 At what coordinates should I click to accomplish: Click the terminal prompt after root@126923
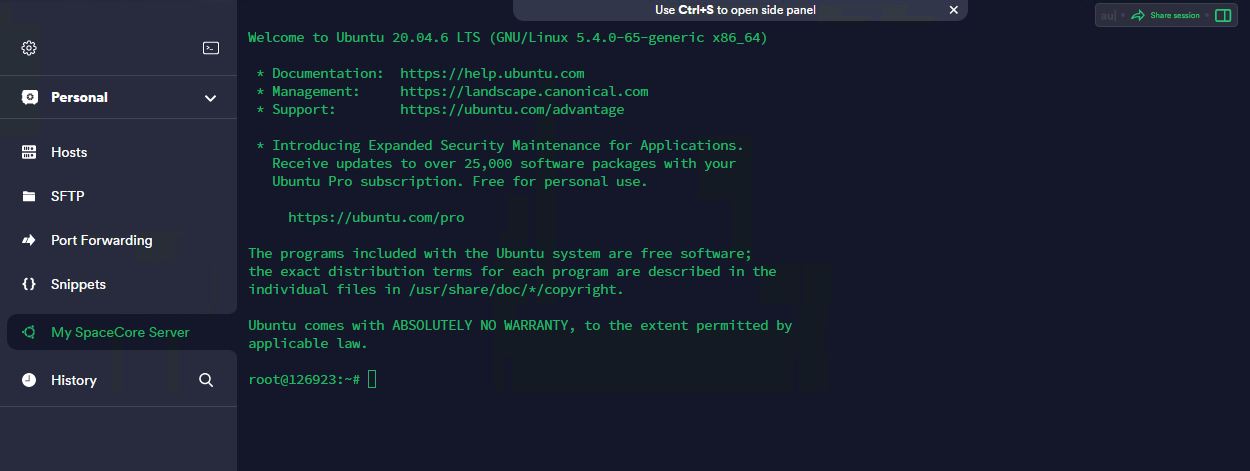pyautogui.click(x=372, y=380)
